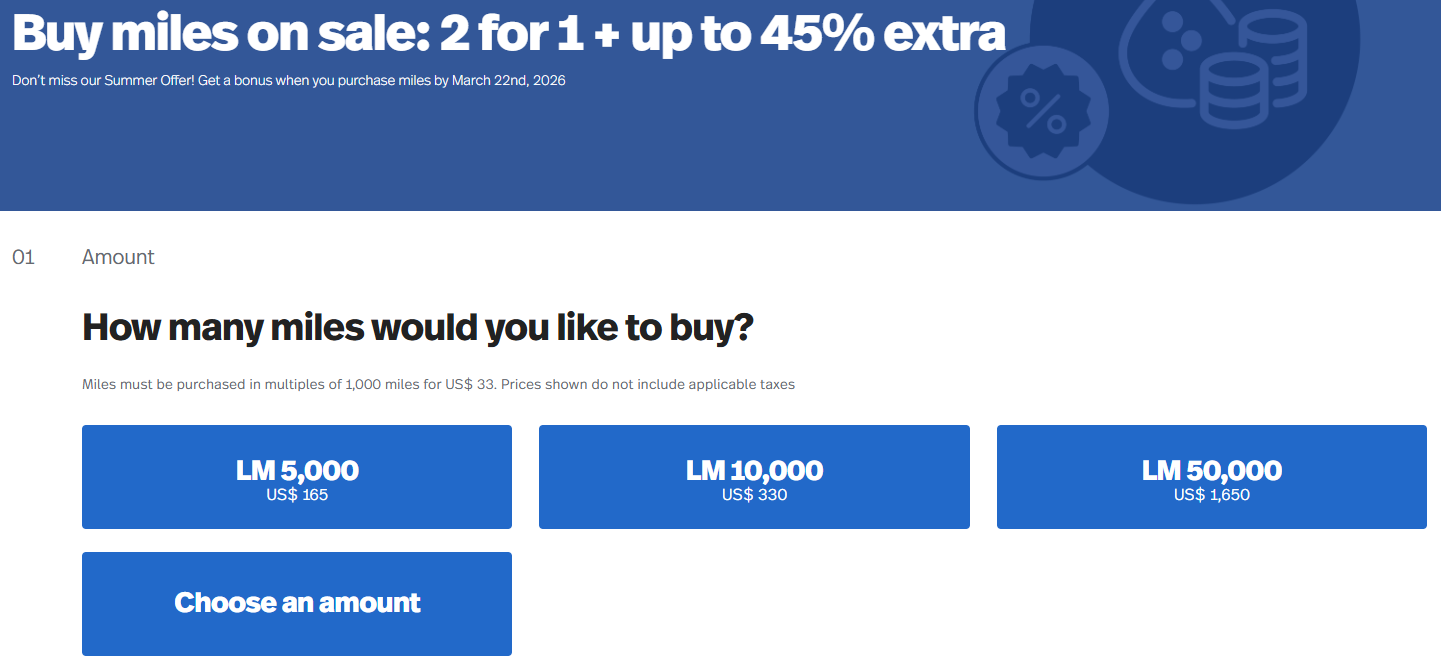Select the LM 5,000 miles option
Screen dimensions: 1441x672
[x=297, y=477]
